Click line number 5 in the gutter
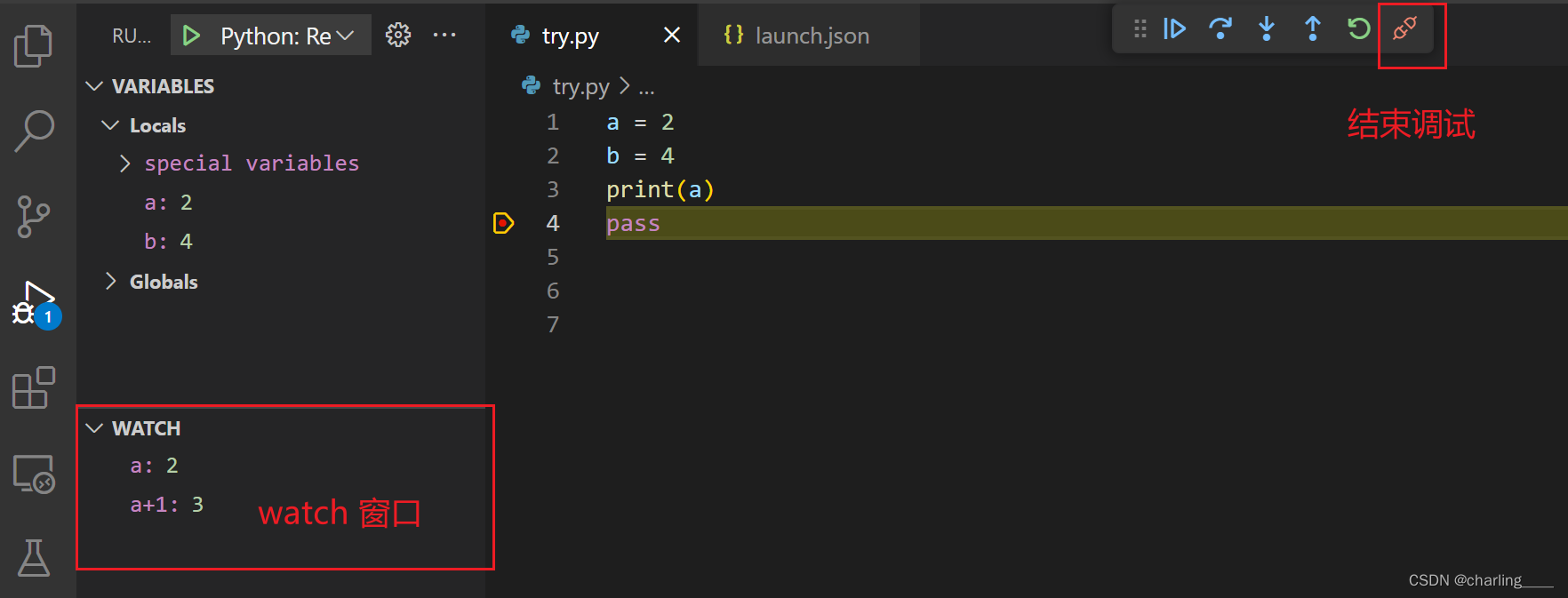The width and height of the screenshot is (1568, 598). tap(553, 257)
